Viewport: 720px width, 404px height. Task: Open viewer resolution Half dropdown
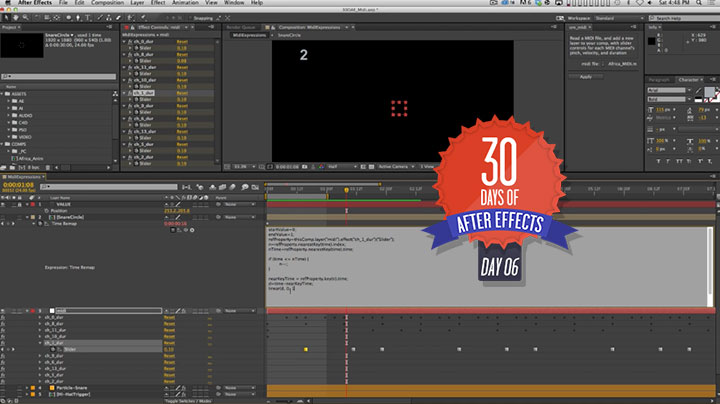pos(342,167)
